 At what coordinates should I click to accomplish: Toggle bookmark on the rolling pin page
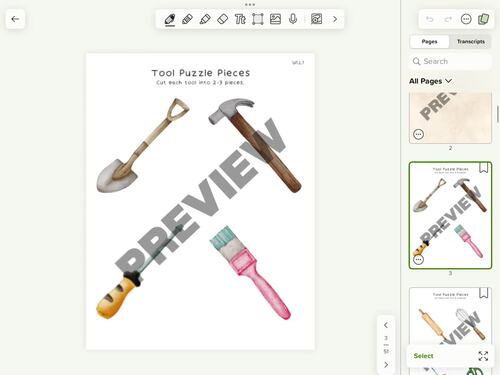pos(484,293)
